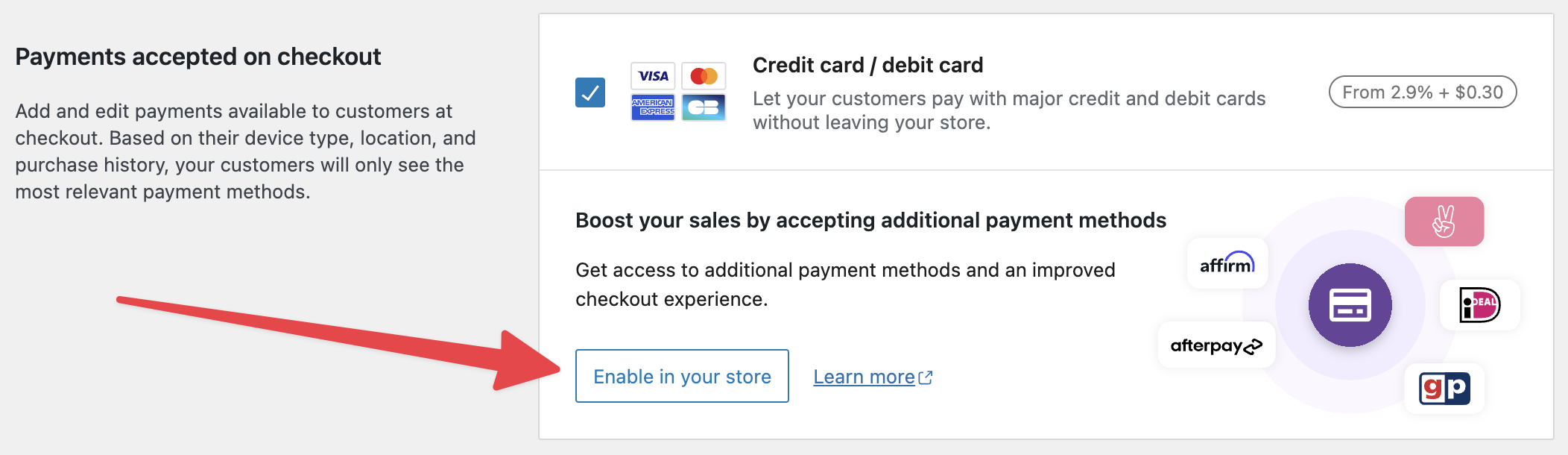Click the Boost your sales heading

pos(870,221)
